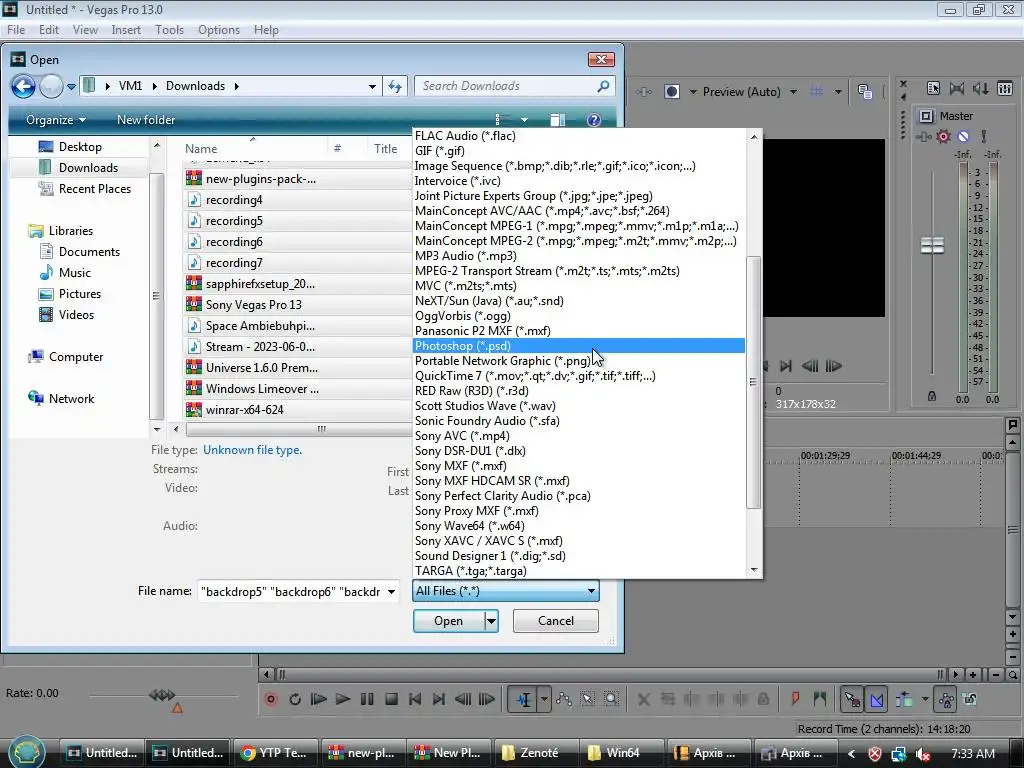This screenshot has height=768, width=1024.
Task: Click the Insert Region icon
Action: click(820, 699)
